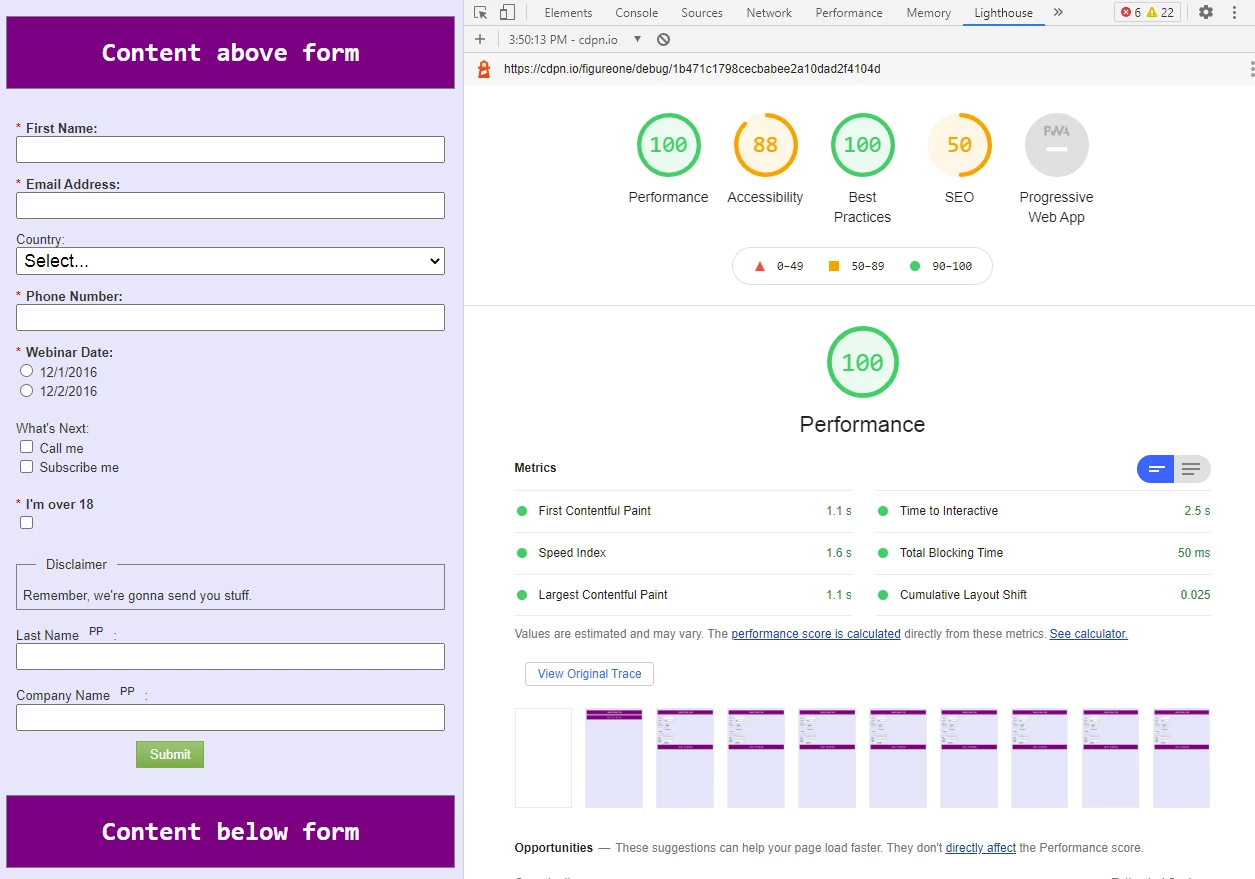The width and height of the screenshot is (1255, 879).
Task: Open the See calculator link
Action: click(x=1088, y=634)
